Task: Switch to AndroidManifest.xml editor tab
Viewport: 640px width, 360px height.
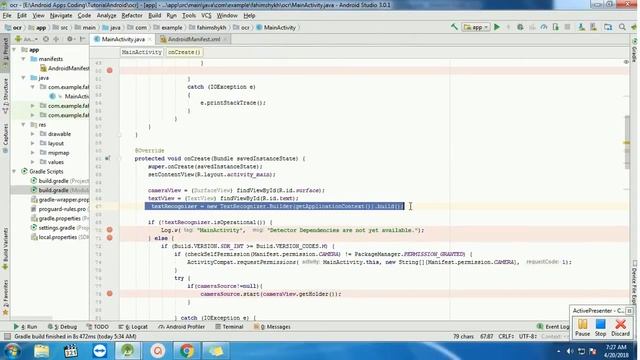Action: tap(194, 39)
